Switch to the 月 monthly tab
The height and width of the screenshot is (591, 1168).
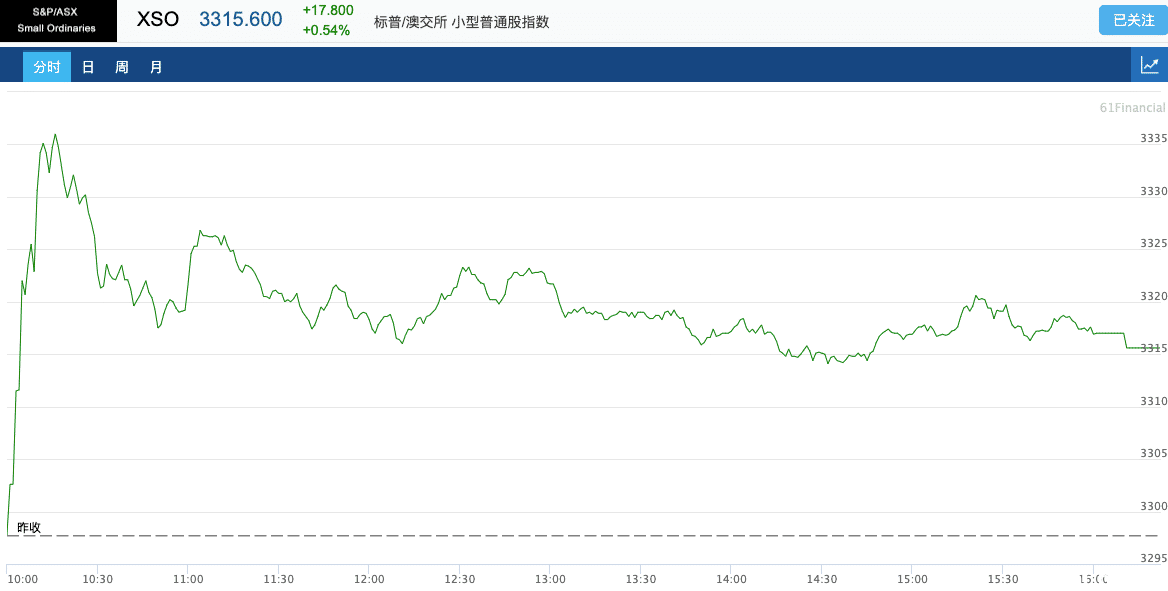[x=156, y=67]
